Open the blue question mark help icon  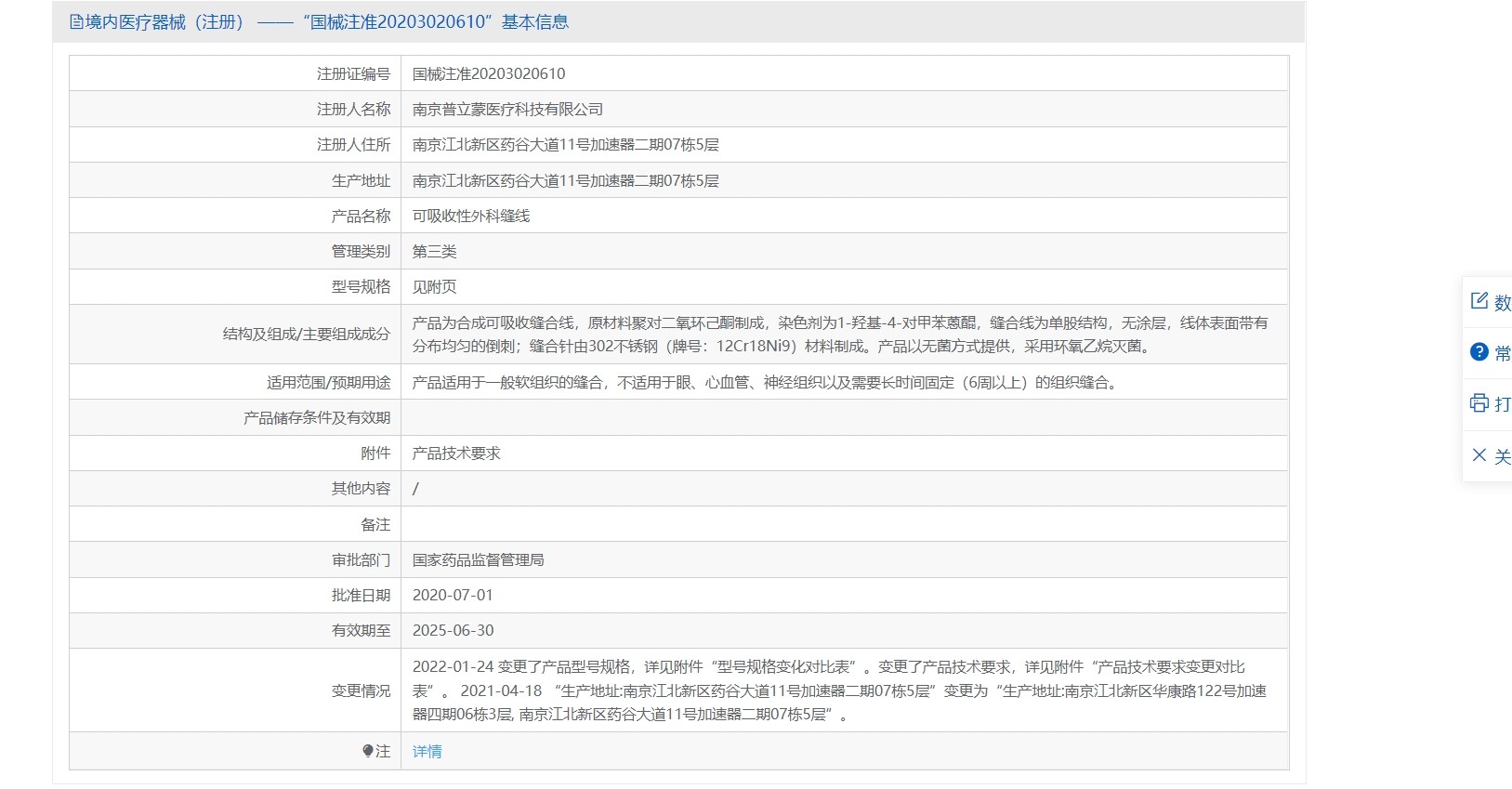(x=1479, y=351)
